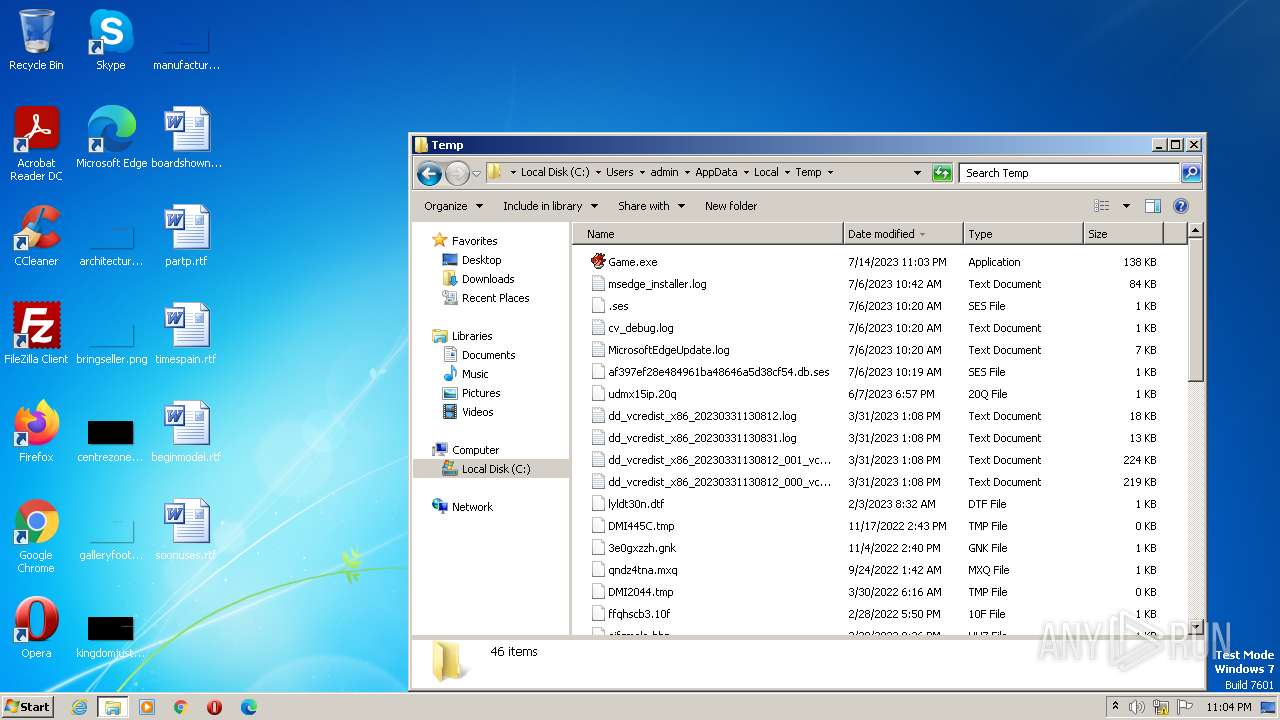
Task: Select timespain.rtf desktop file
Action: coord(187,334)
